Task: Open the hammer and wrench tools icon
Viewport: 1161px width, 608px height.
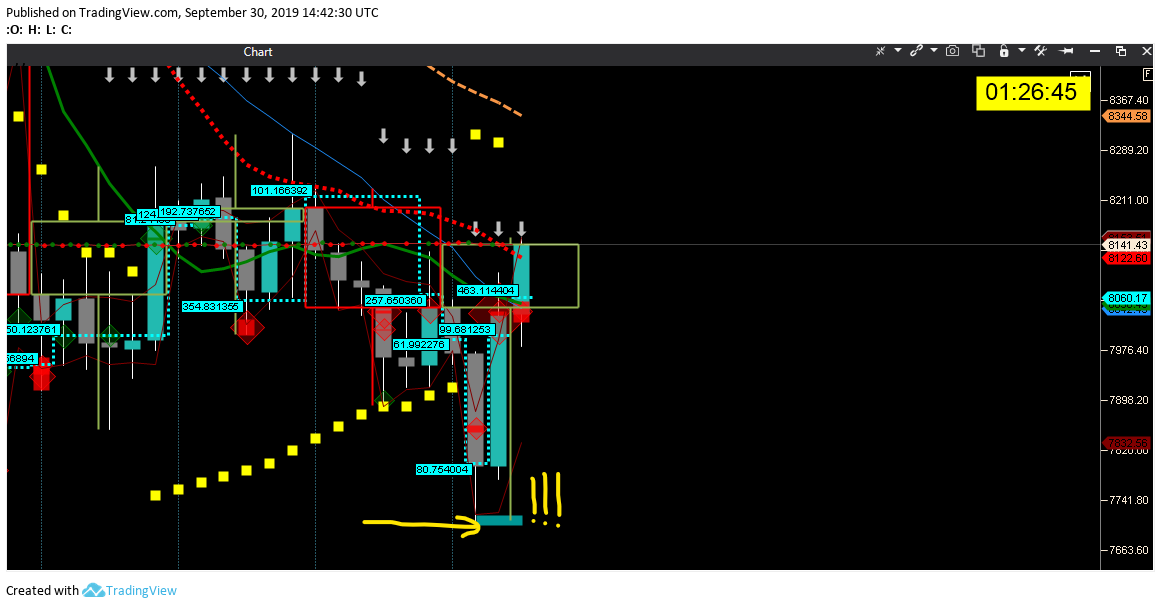Action: [x=1040, y=51]
